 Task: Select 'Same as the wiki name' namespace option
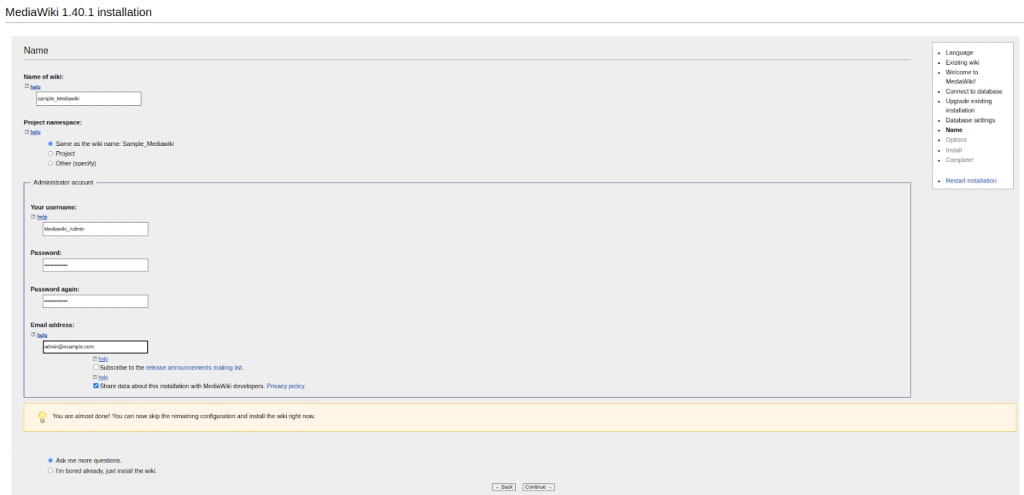tap(50, 143)
